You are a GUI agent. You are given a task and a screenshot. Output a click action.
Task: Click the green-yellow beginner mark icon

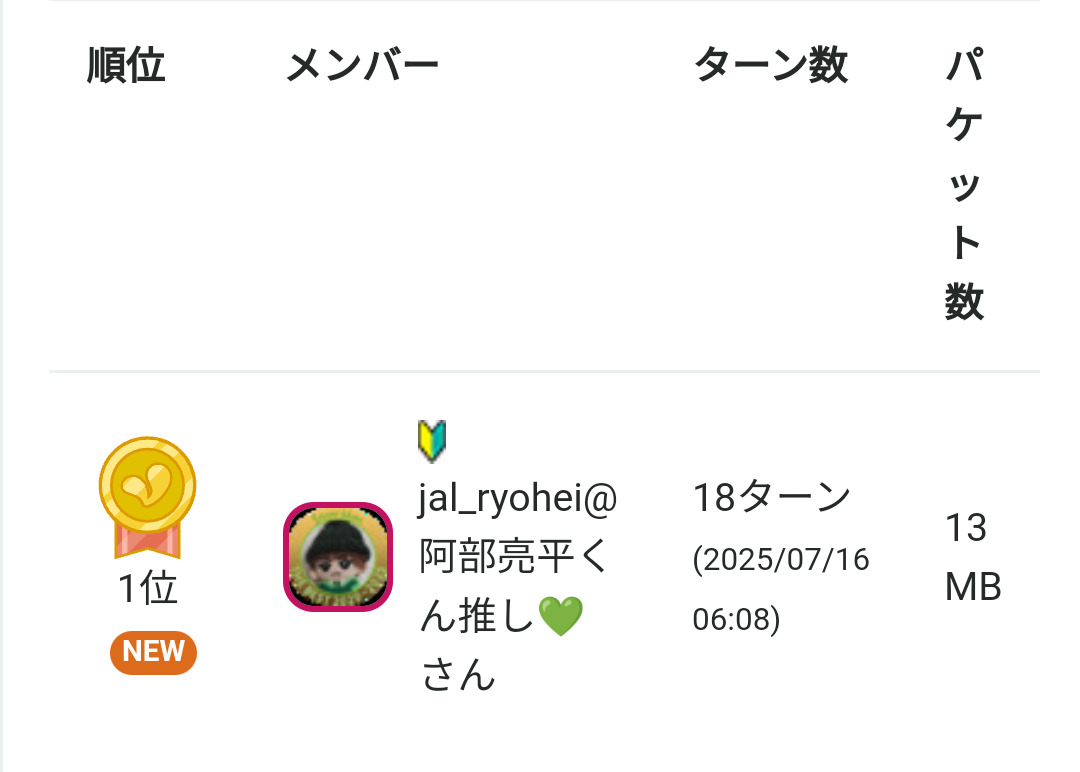(x=431, y=441)
